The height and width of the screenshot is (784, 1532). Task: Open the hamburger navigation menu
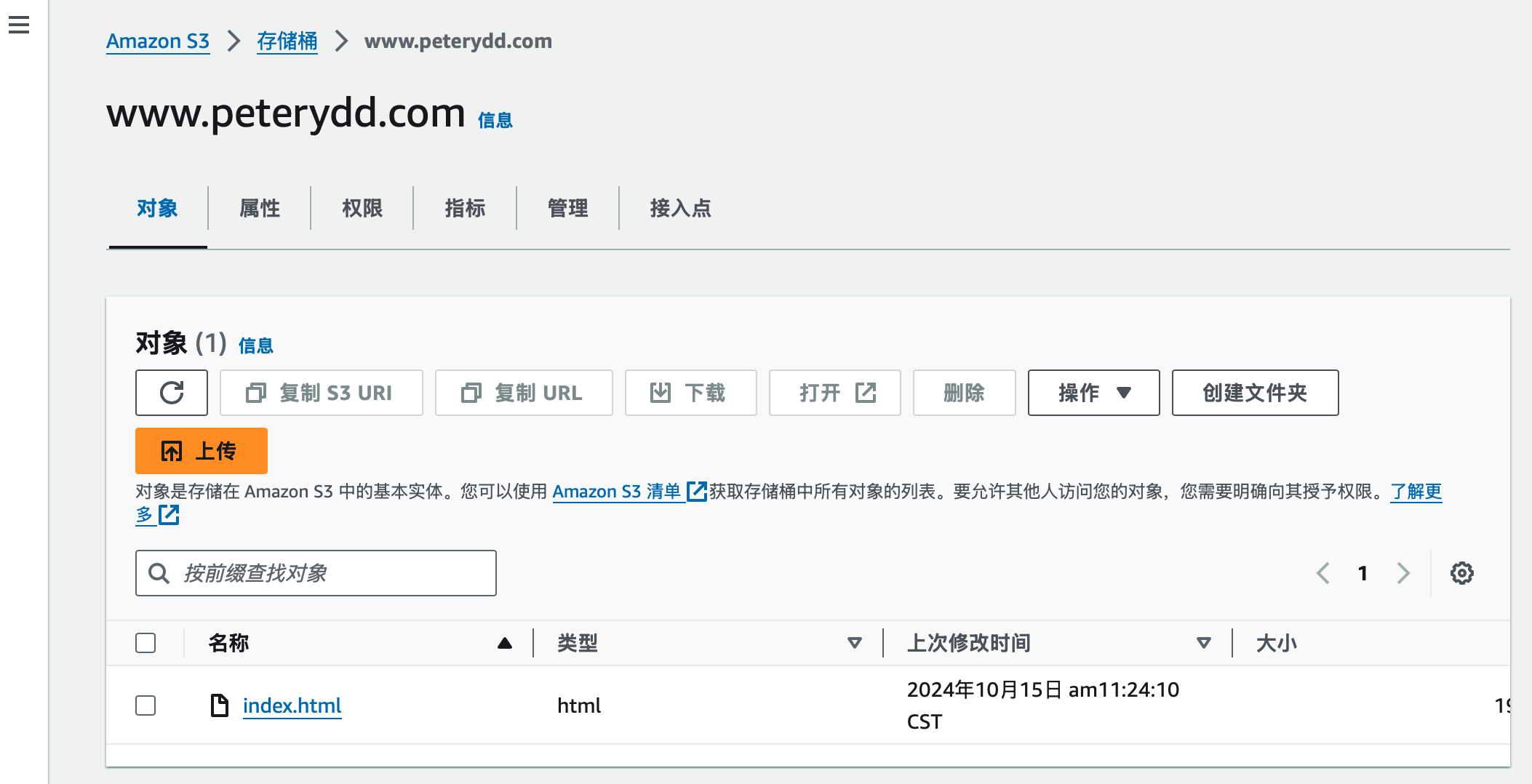pos(19,25)
